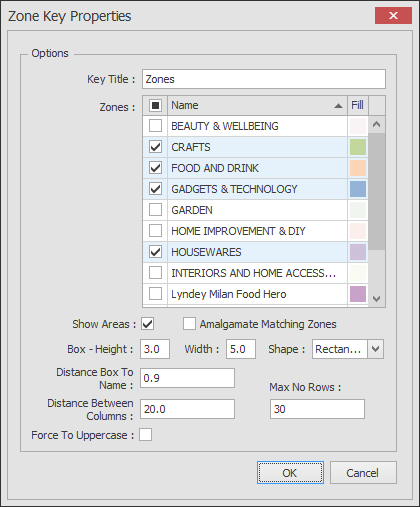Screen dimensions: 420x507
Task: Select the HOME IMPROVEMENT & DIY name row
Action: [x=257, y=231]
